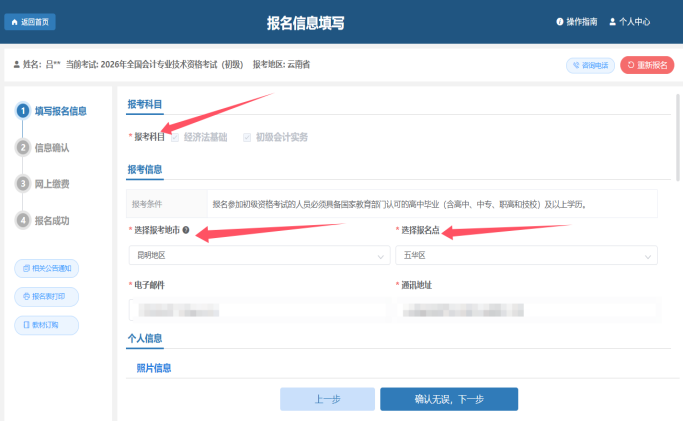The height and width of the screenshot is (421, 684).
Task: Select step 1 填写报名信息
Action: [58, 111]
